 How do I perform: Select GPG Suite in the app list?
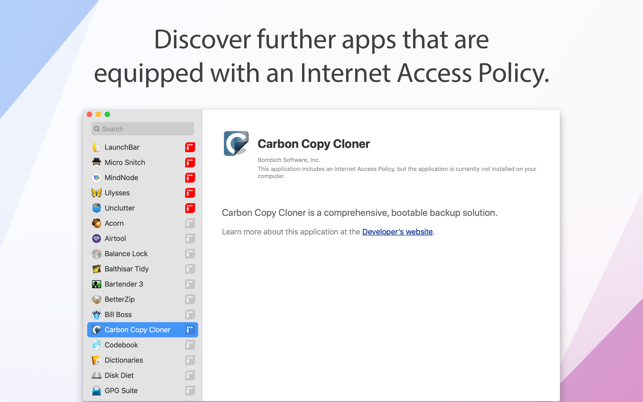coord(142,391)
